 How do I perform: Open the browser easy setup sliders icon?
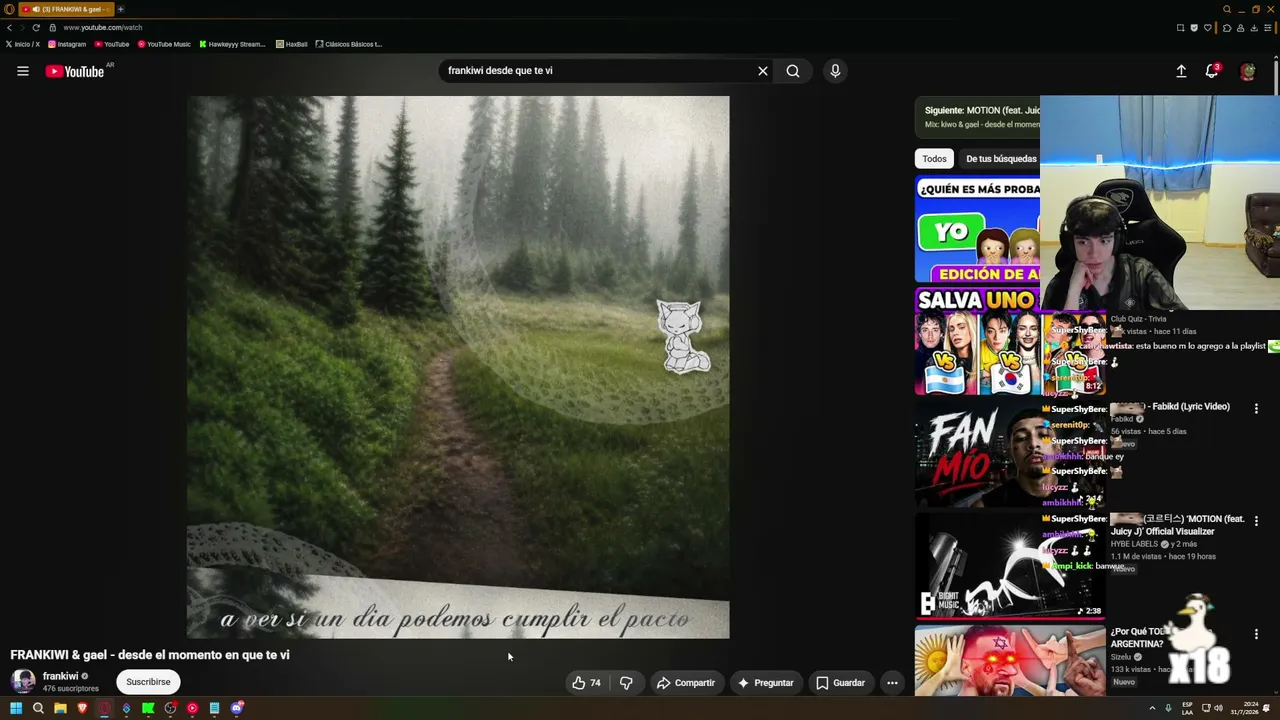tap(1267, 28)
